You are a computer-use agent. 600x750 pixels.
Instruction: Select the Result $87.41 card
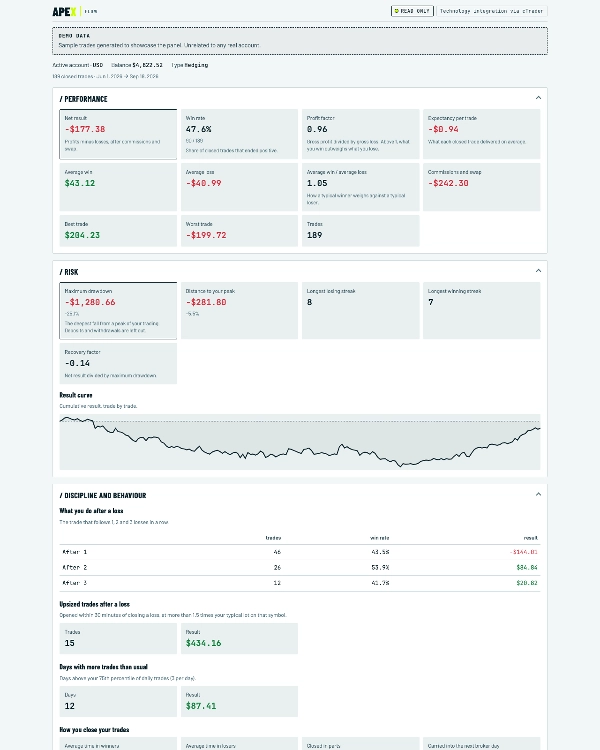[x=239, y=702]
